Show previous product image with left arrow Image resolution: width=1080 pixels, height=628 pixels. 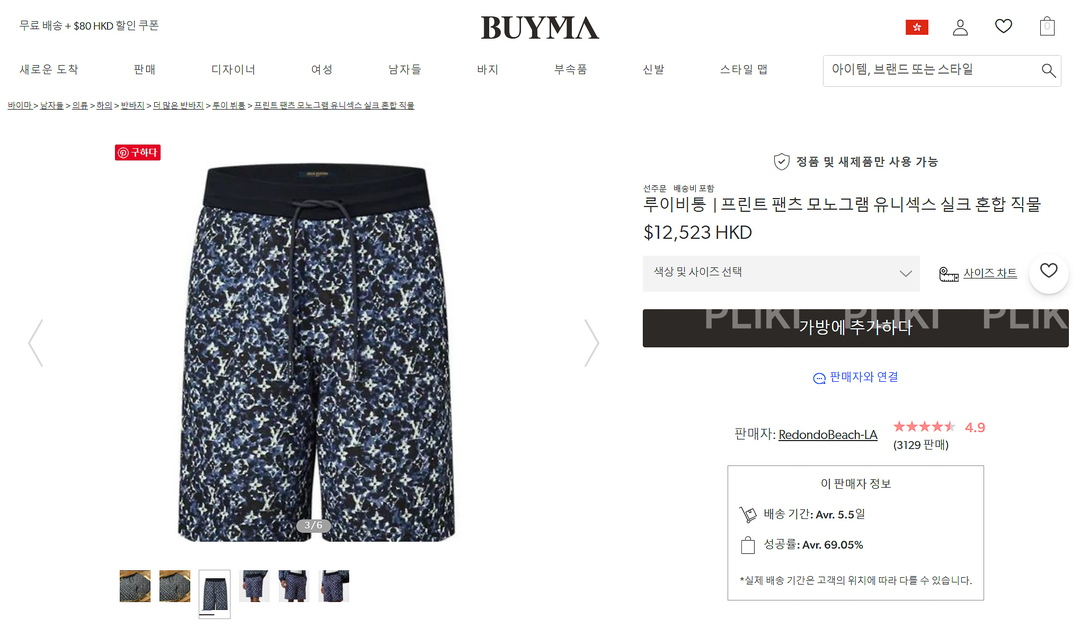(36, 343)
